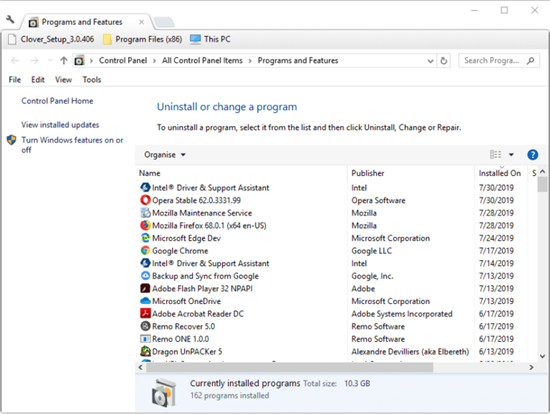Image resolution: width=550 pixels, height=414 pixels.
Task: Click the search magnifier icon
Action: click(531, 61)
